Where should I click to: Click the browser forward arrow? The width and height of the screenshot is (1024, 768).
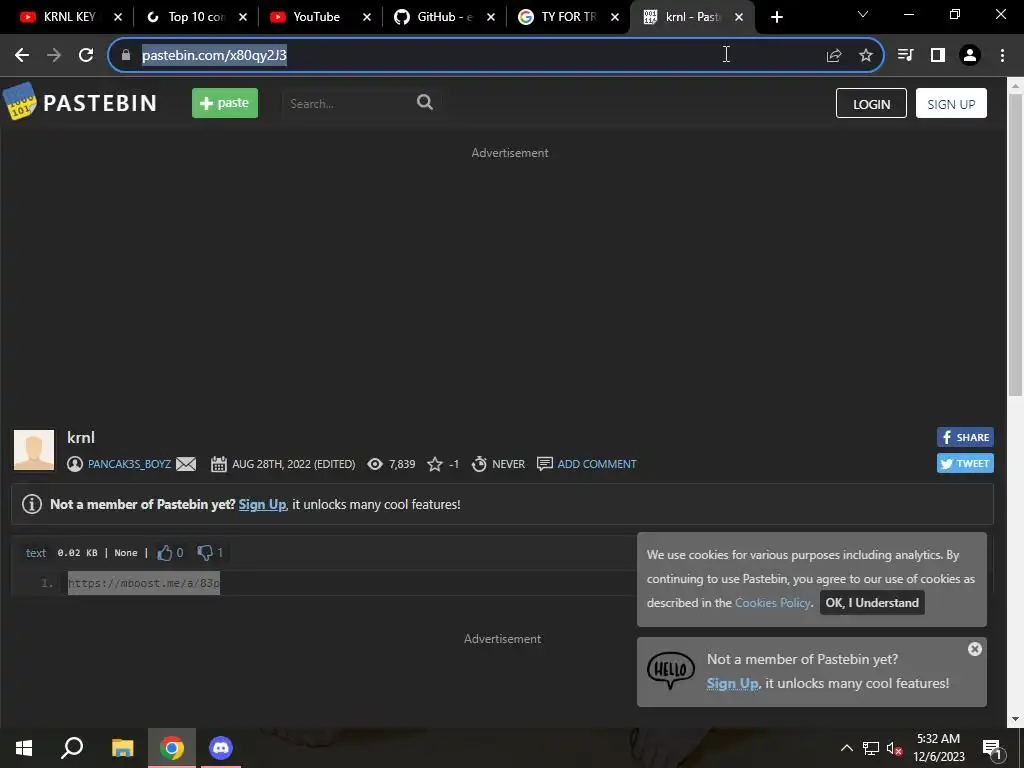pos(54,55)
